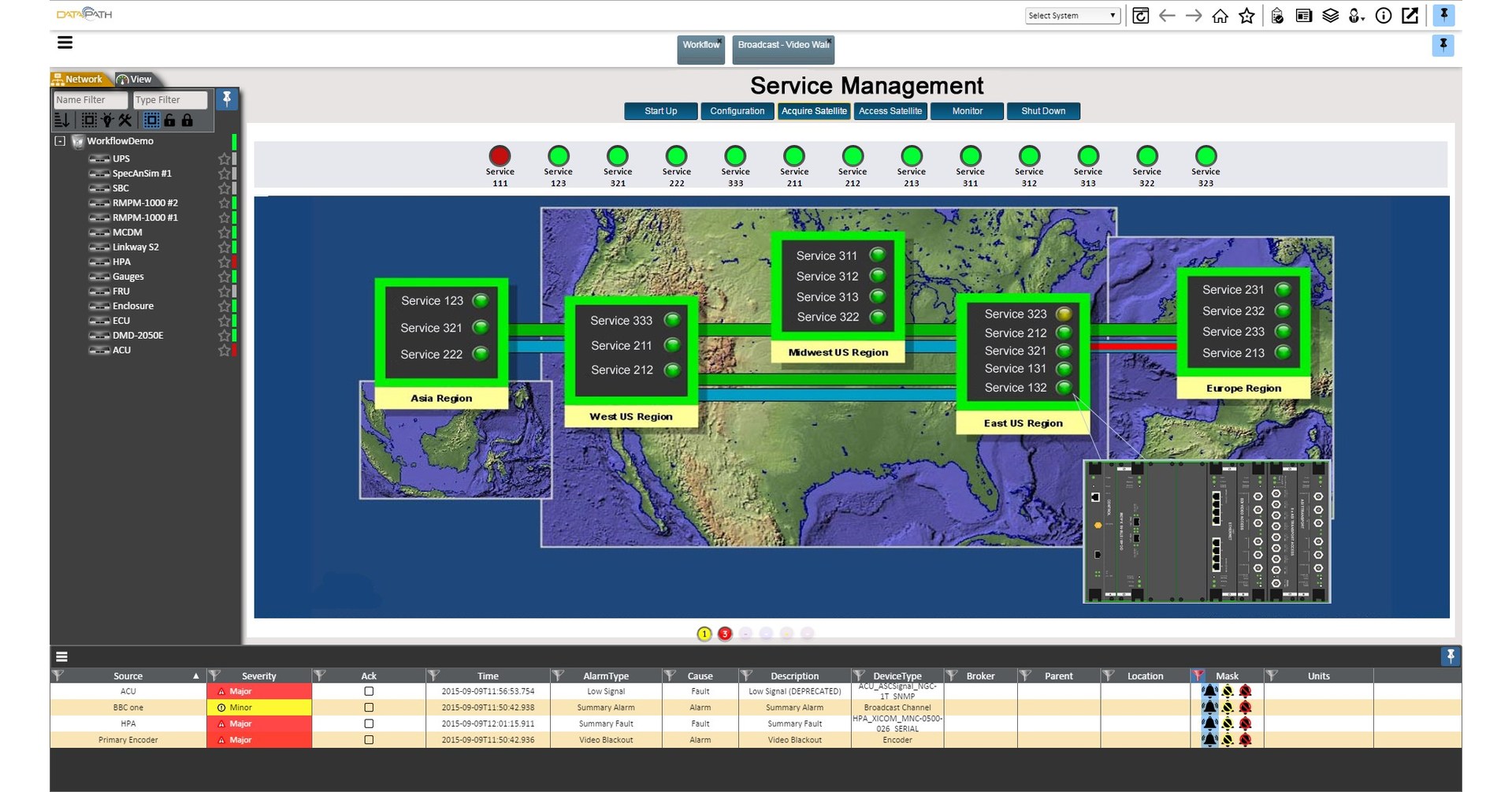Toggle the pin icon on the alarm table
The height and width of the screenshot is (792, 1512).
coord(1451,656)
